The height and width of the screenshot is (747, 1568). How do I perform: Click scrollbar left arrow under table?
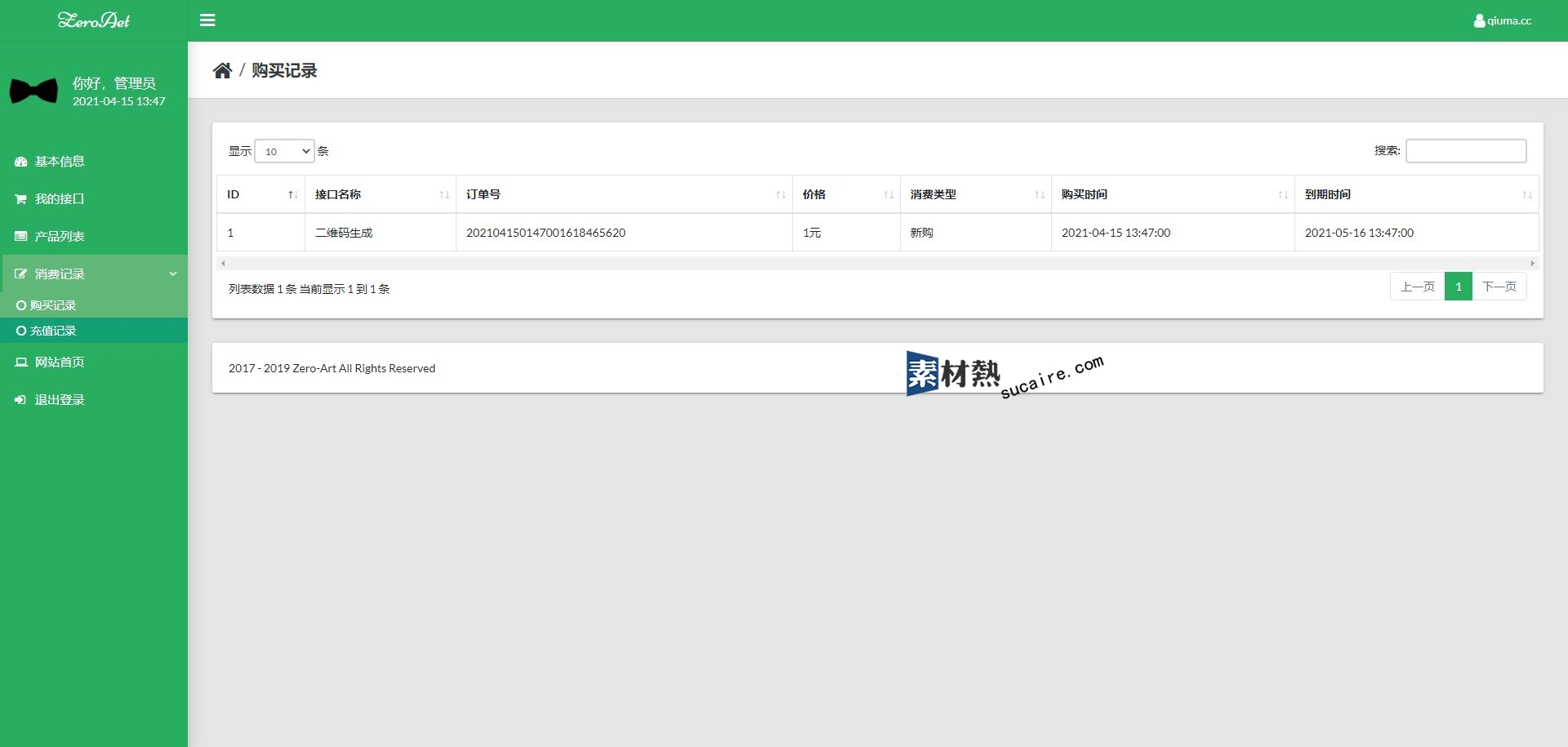point(223,263)
